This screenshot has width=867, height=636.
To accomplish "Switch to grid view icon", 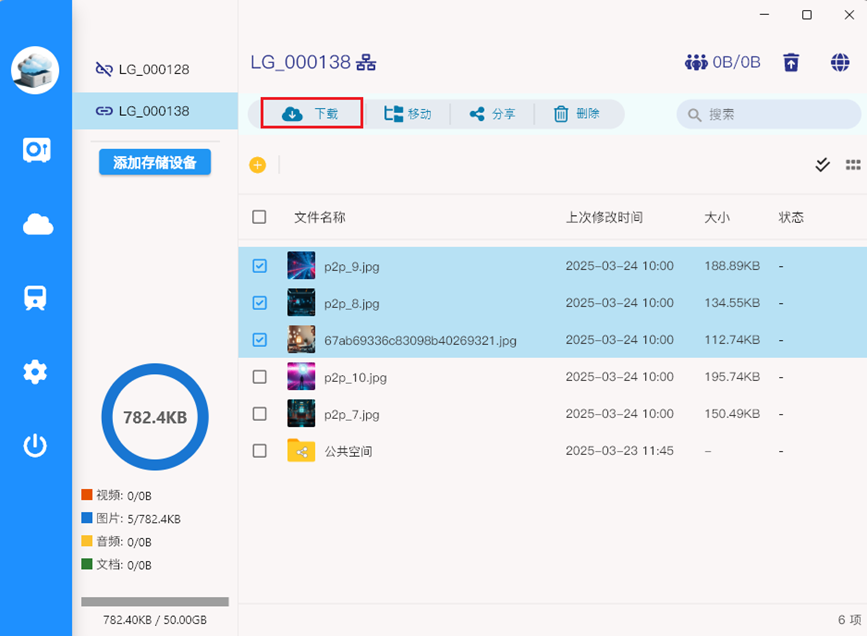I will pyautogui.click(x=853, y=164).
